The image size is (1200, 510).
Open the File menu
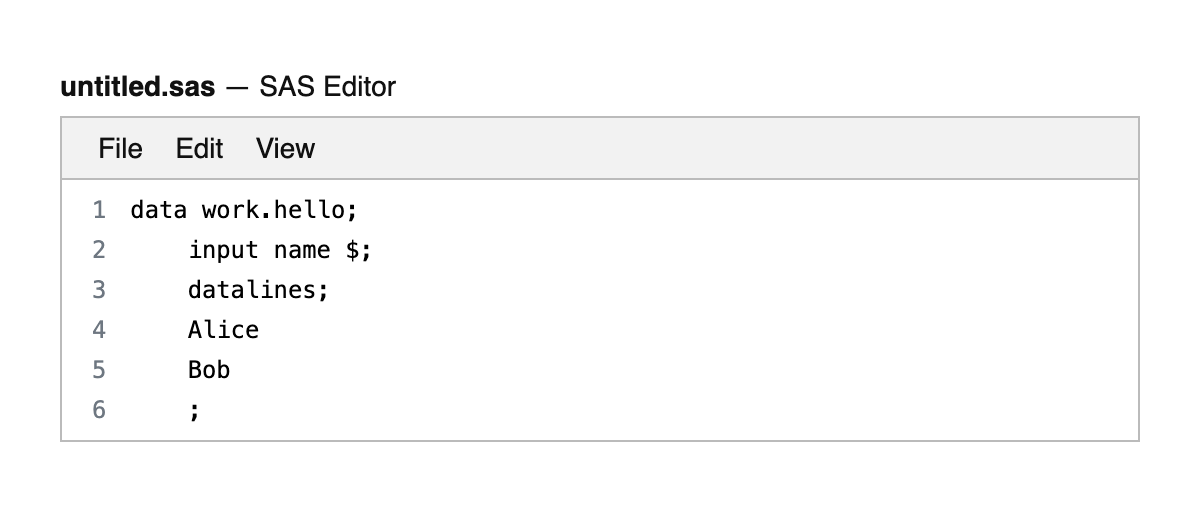(x=120, y=149)
